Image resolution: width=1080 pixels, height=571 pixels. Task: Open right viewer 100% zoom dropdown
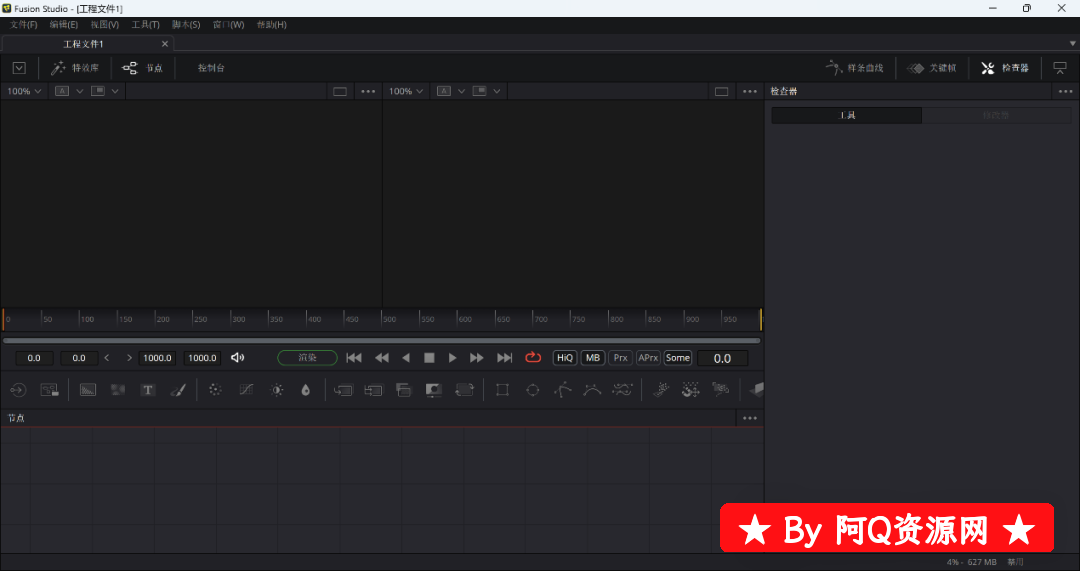pos(406,91)
